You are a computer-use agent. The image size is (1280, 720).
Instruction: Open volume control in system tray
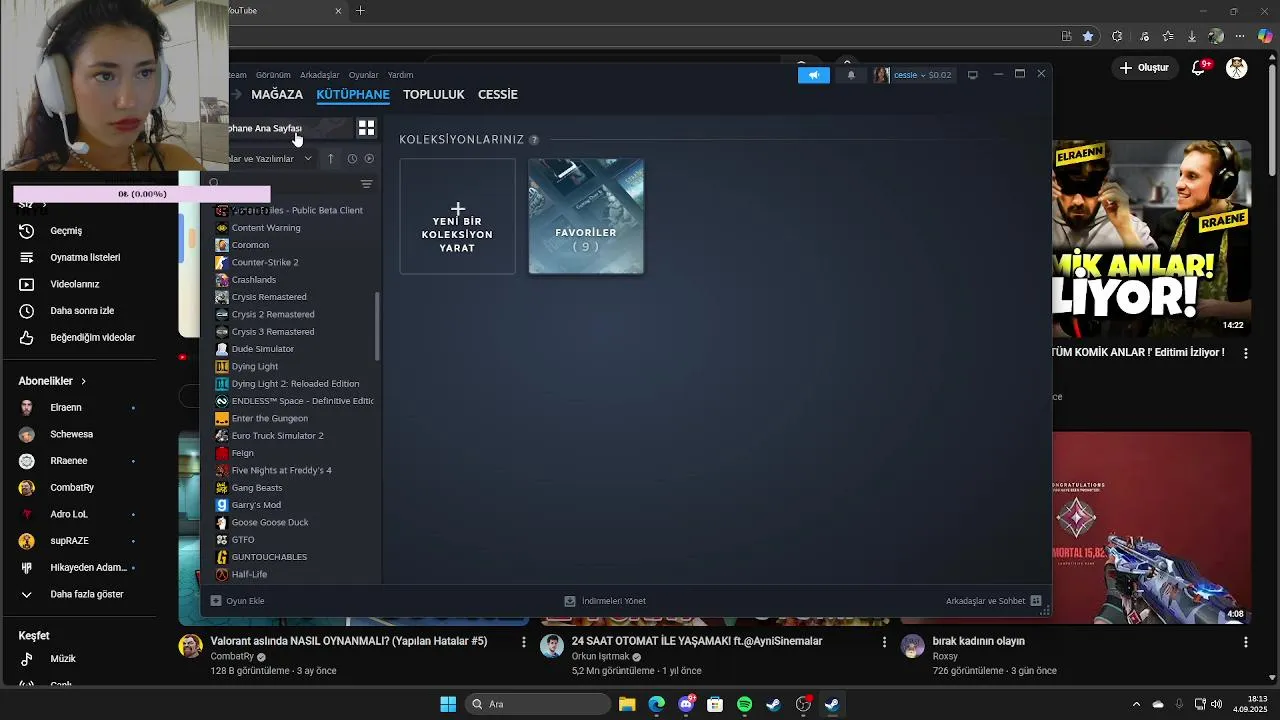(x=1219, y=704)
